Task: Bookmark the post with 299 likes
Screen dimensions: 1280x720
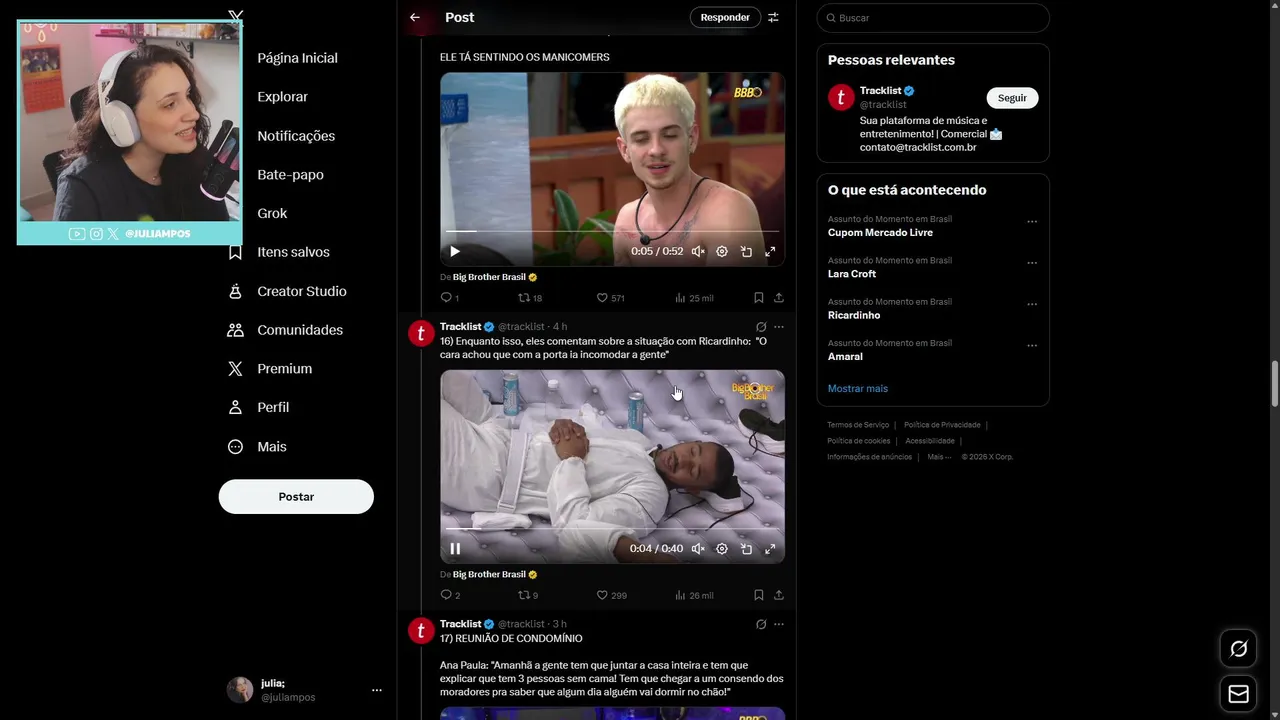Action: pos(759,595)
